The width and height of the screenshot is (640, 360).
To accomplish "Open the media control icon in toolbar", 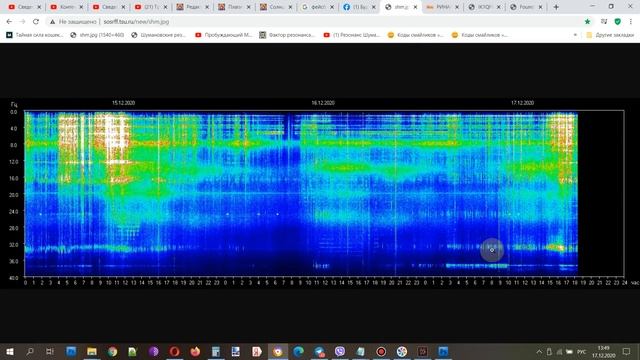I will (x=604, y=22).
